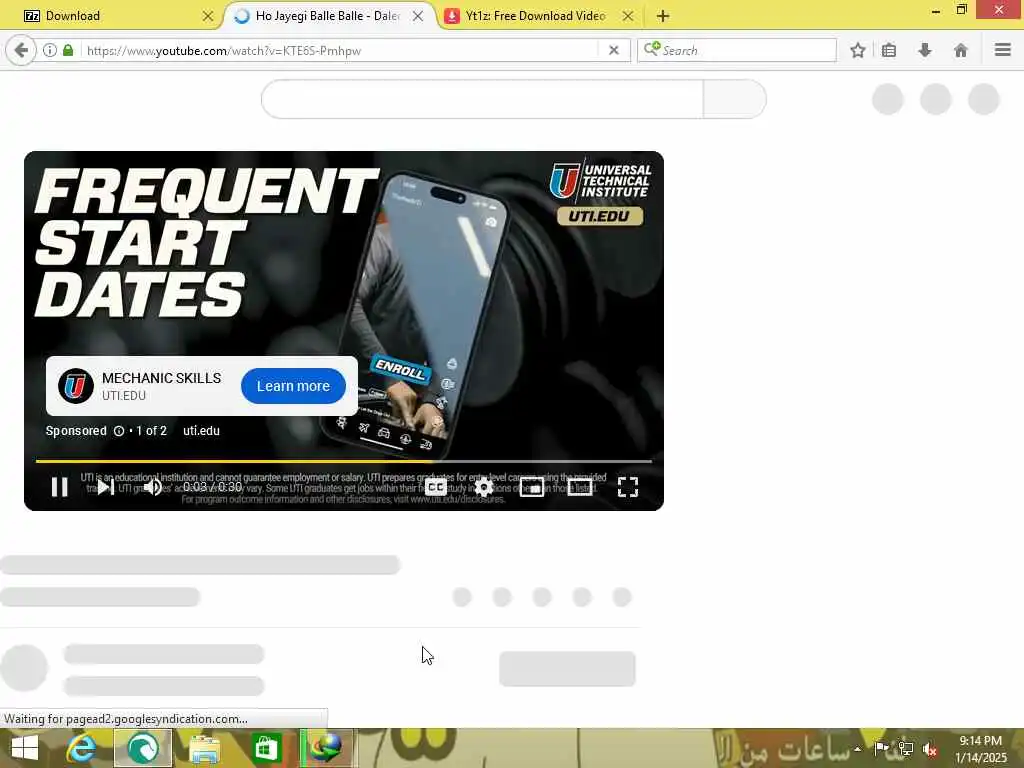Close the Download tab
Image resolution: width=1024 pixels, height=768 pixels.
coord(208,16)
